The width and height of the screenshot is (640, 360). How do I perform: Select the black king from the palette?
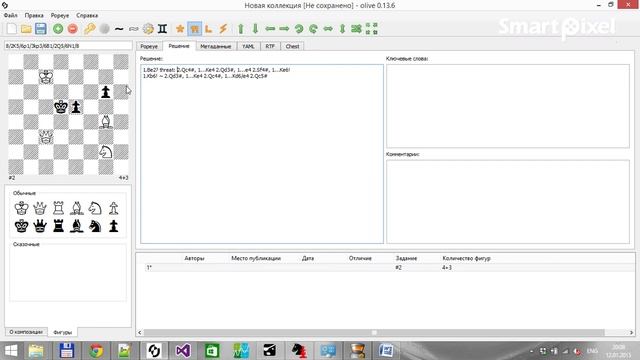point(21,226)
